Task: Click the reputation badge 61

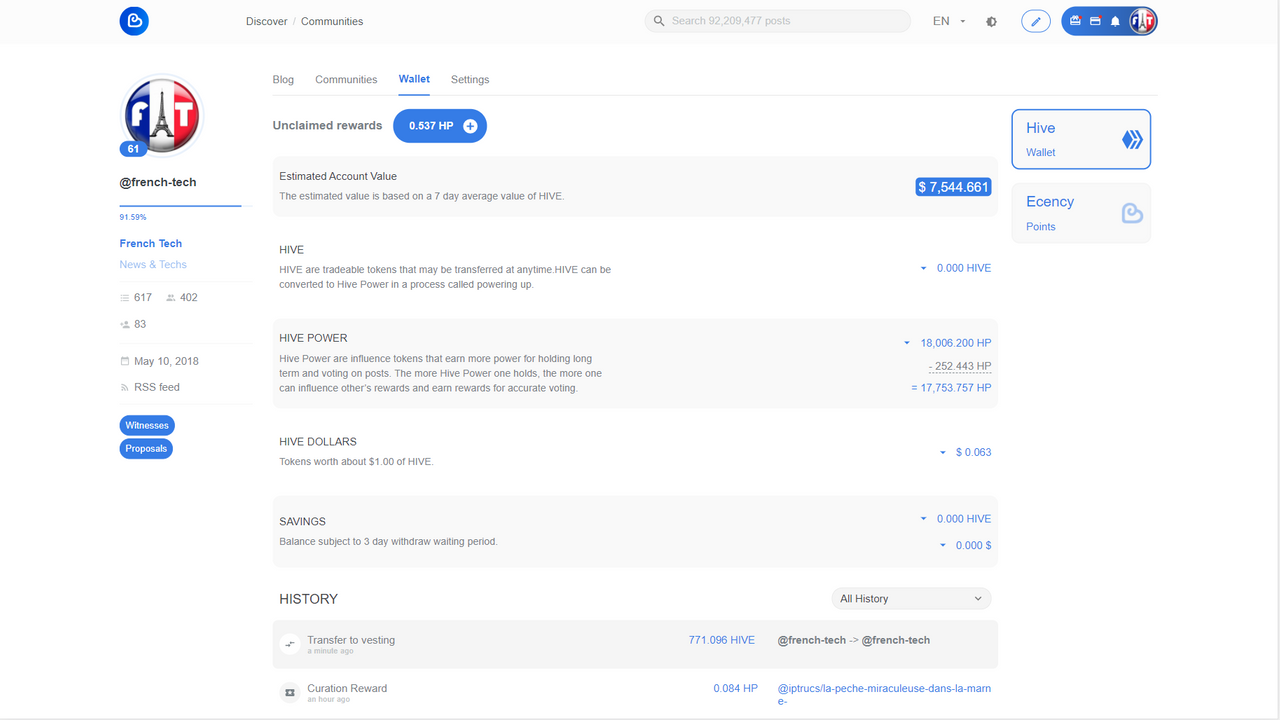Action: [134, 149]
